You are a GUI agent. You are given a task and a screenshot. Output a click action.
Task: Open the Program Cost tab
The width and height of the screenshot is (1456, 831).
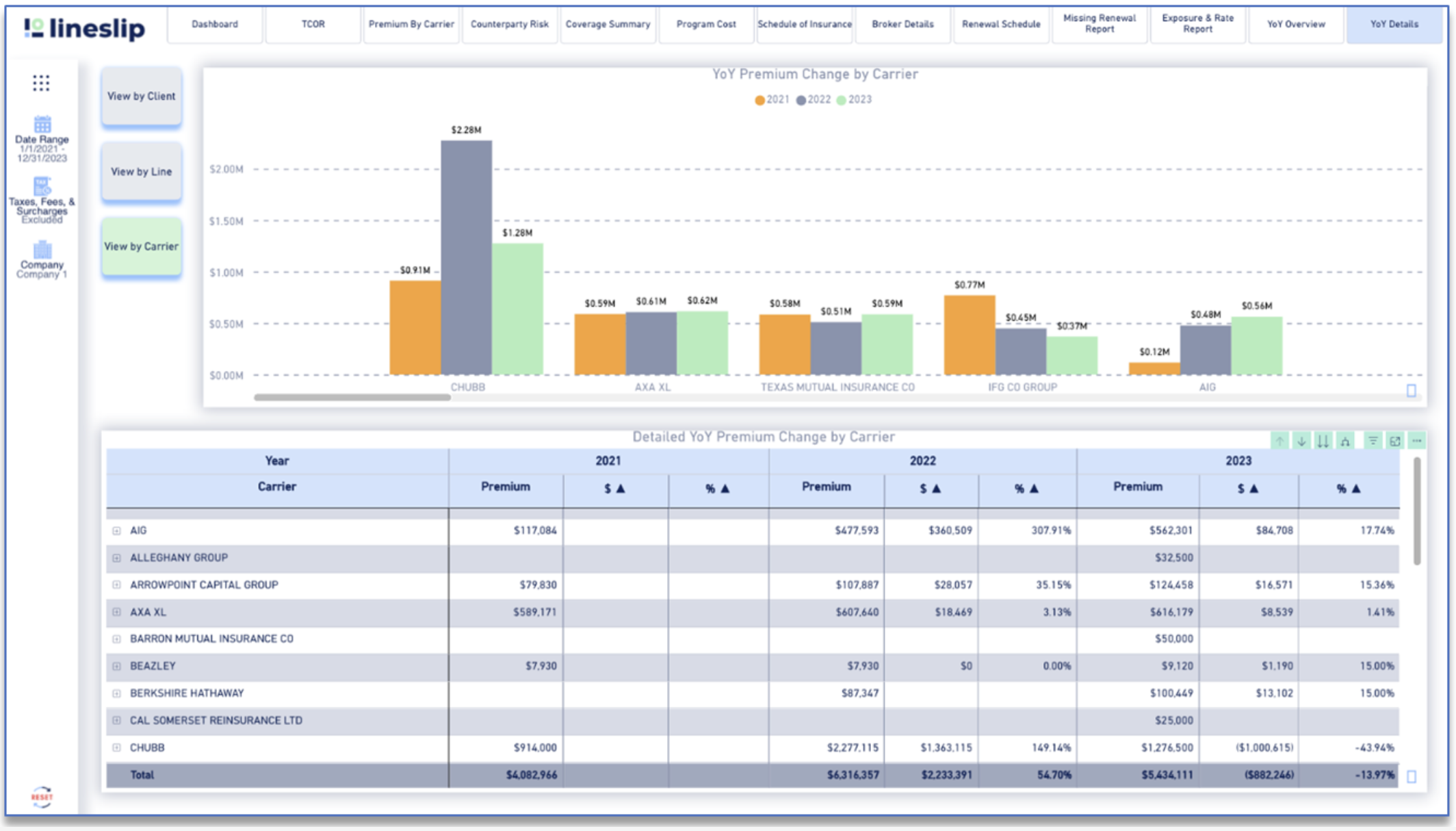point(706,24)
